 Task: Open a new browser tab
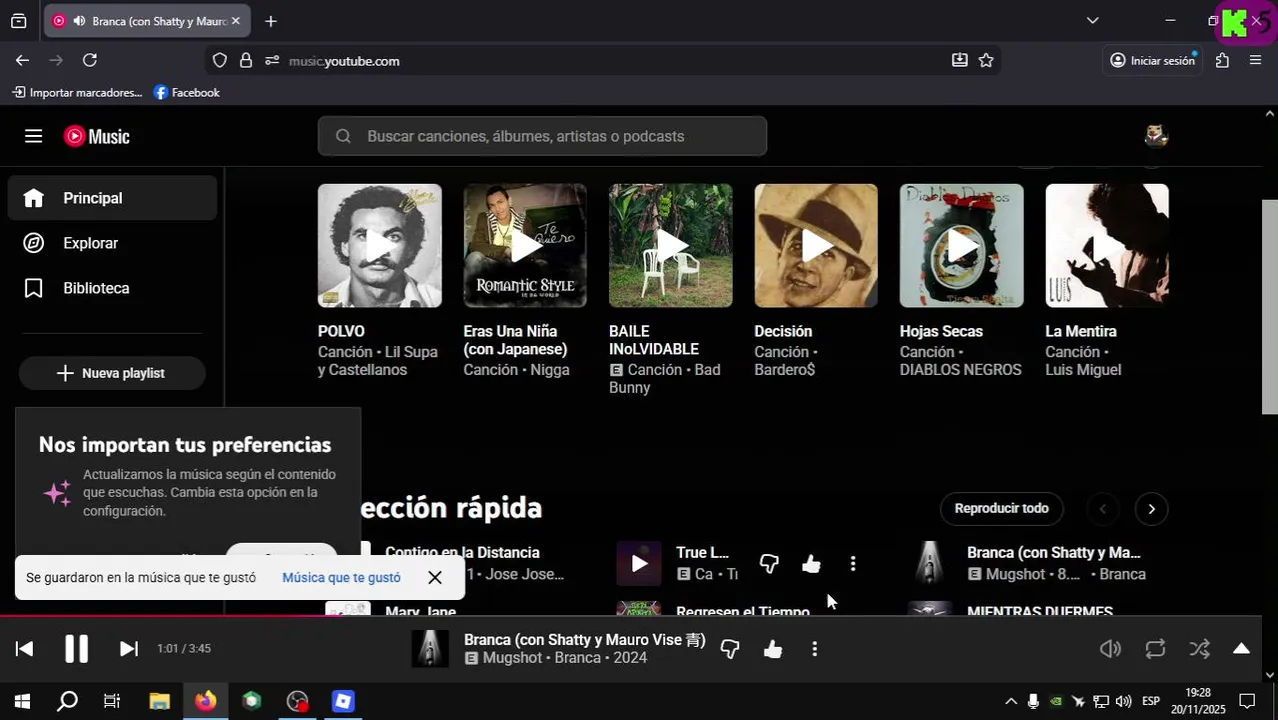pyautogui.click(x=271, y=21)
